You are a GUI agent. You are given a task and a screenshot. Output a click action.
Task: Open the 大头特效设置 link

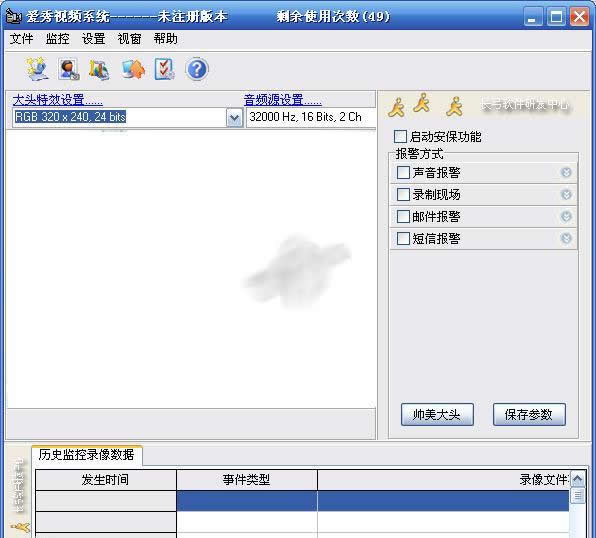[57, 100]
